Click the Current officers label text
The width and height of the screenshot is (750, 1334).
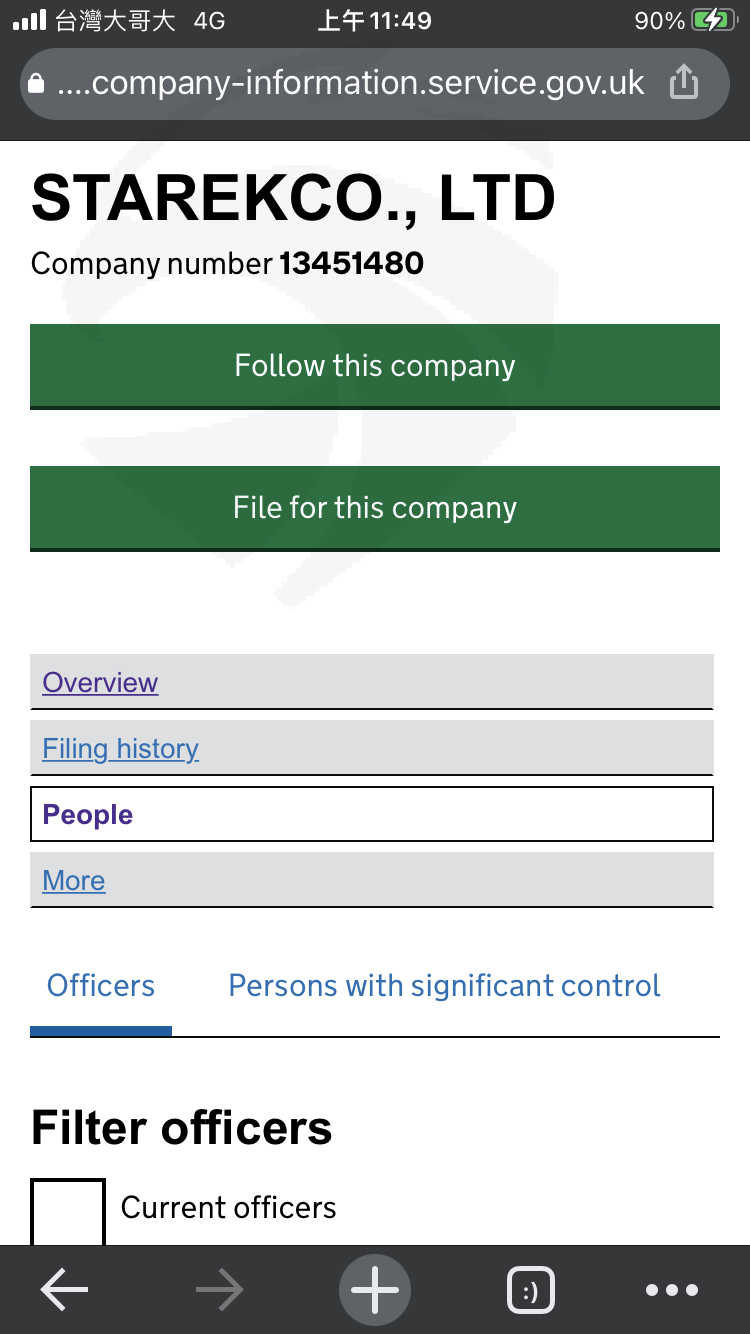pyautogui.click(x=228, y=1208)
